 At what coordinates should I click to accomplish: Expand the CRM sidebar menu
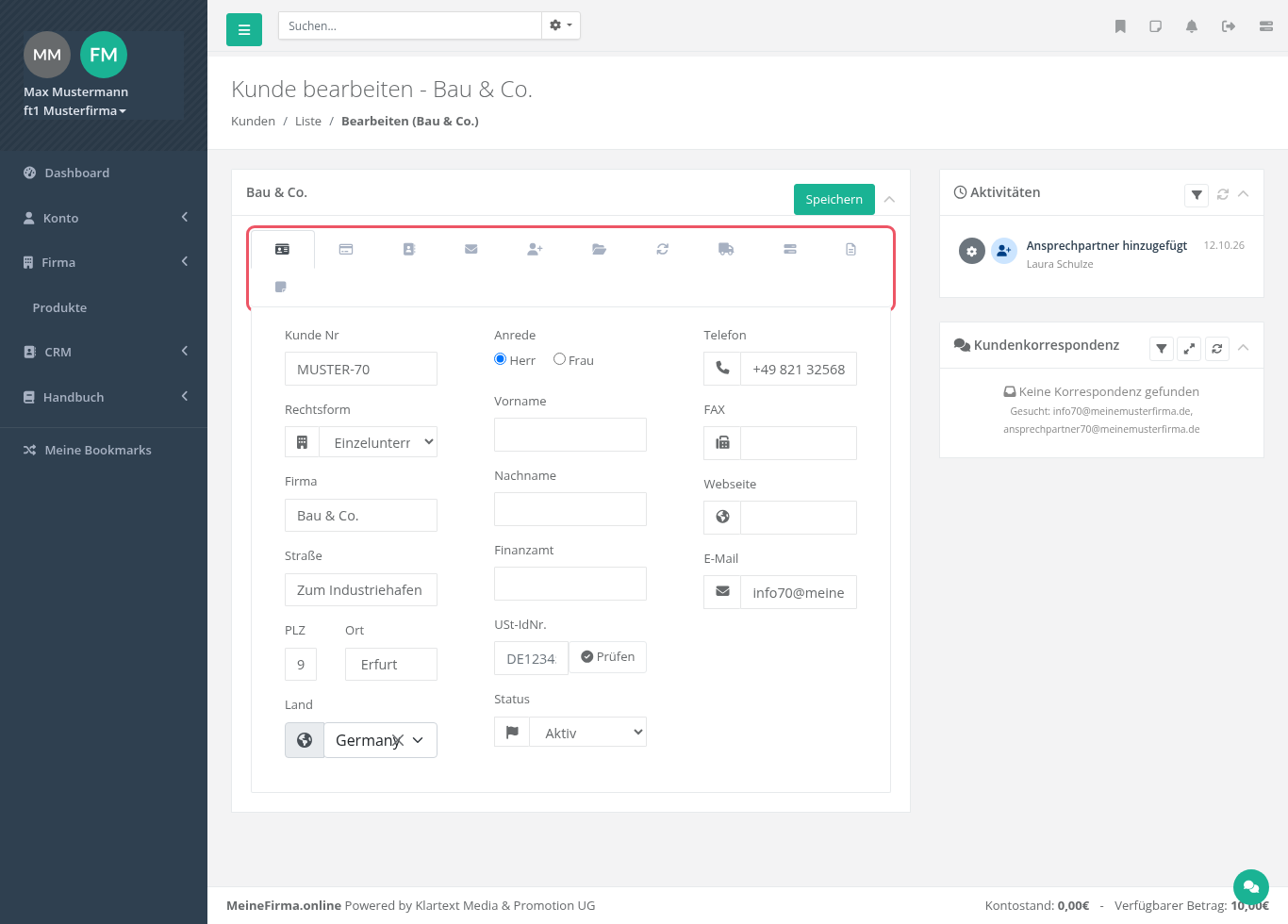104,352
